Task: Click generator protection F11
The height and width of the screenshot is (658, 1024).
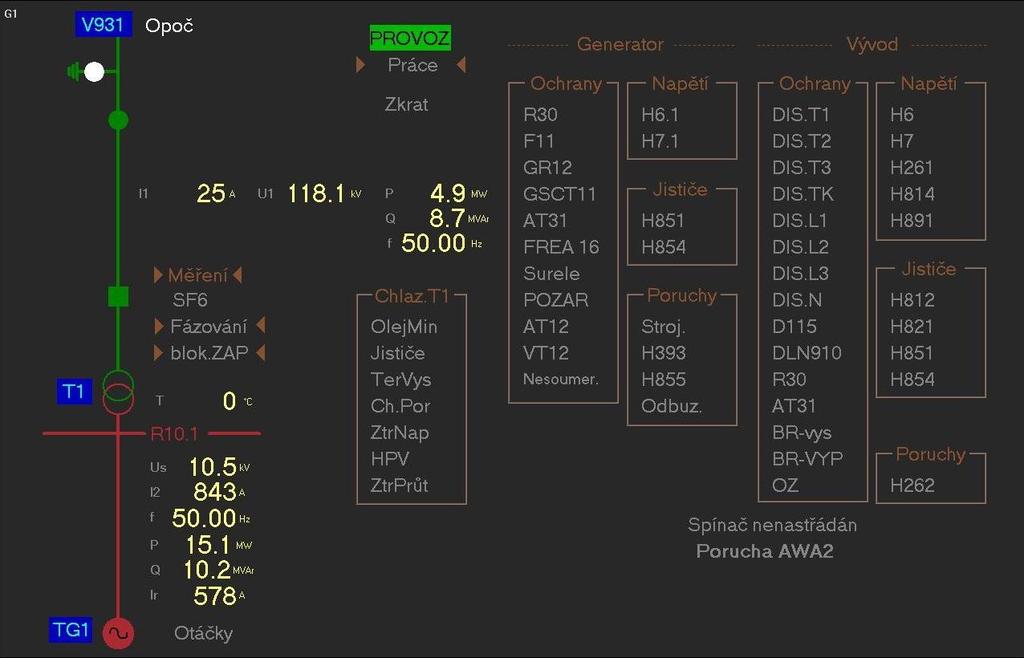Action: click(539, 141)
